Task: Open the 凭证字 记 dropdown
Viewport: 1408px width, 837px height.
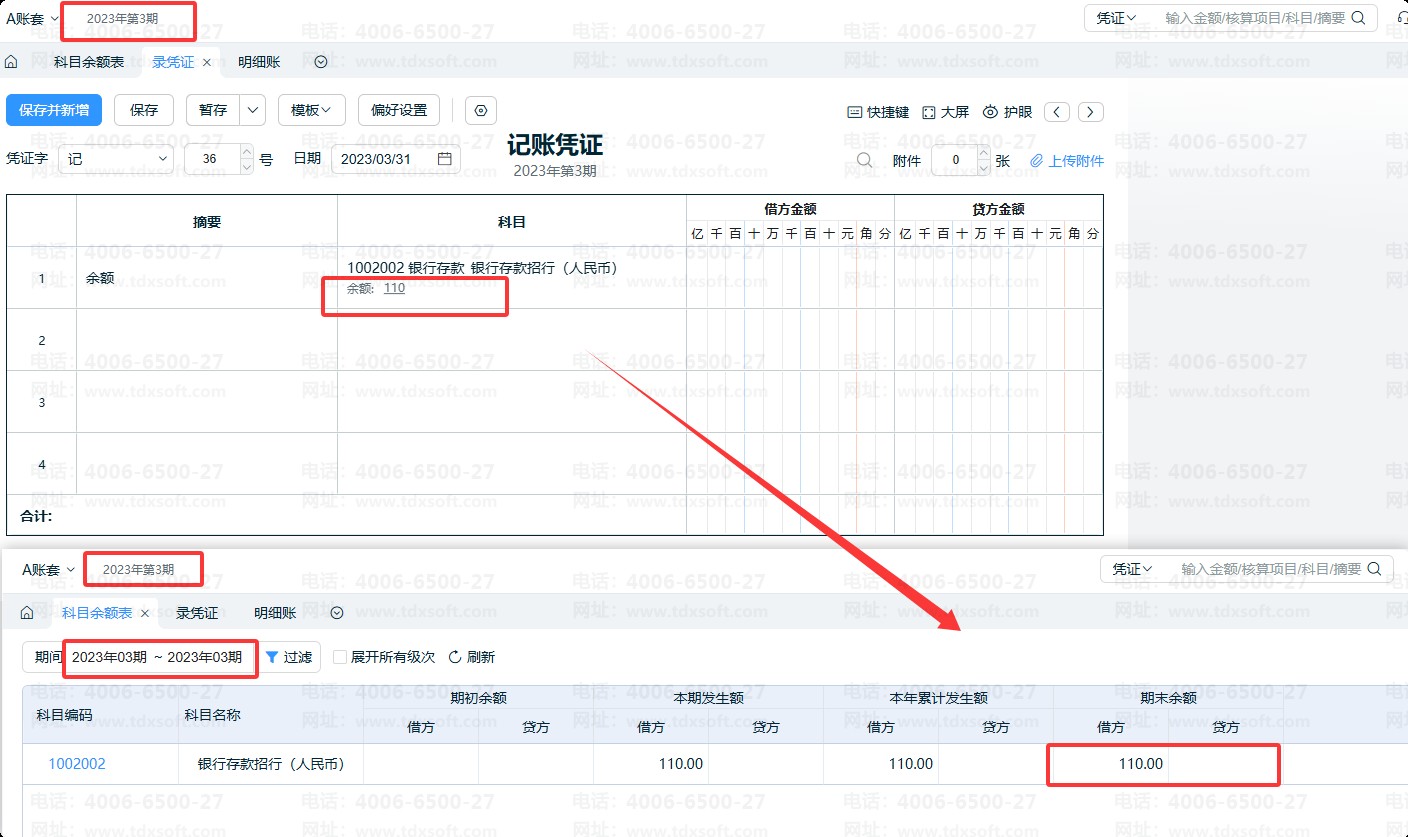Action: (116, 159)
